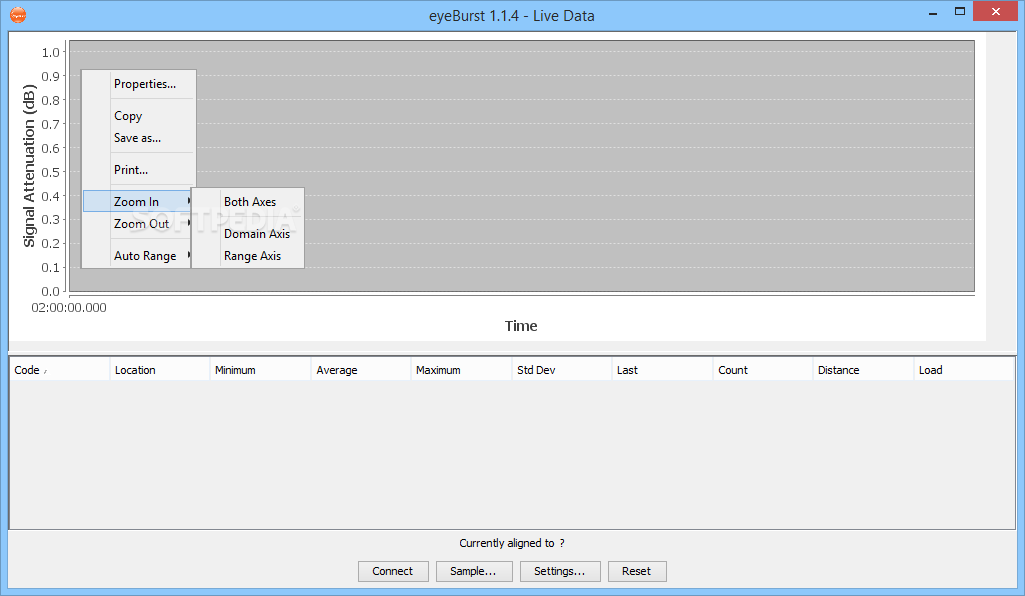Click the Count column header
The image size is (1025, 596).
(763, 370)
